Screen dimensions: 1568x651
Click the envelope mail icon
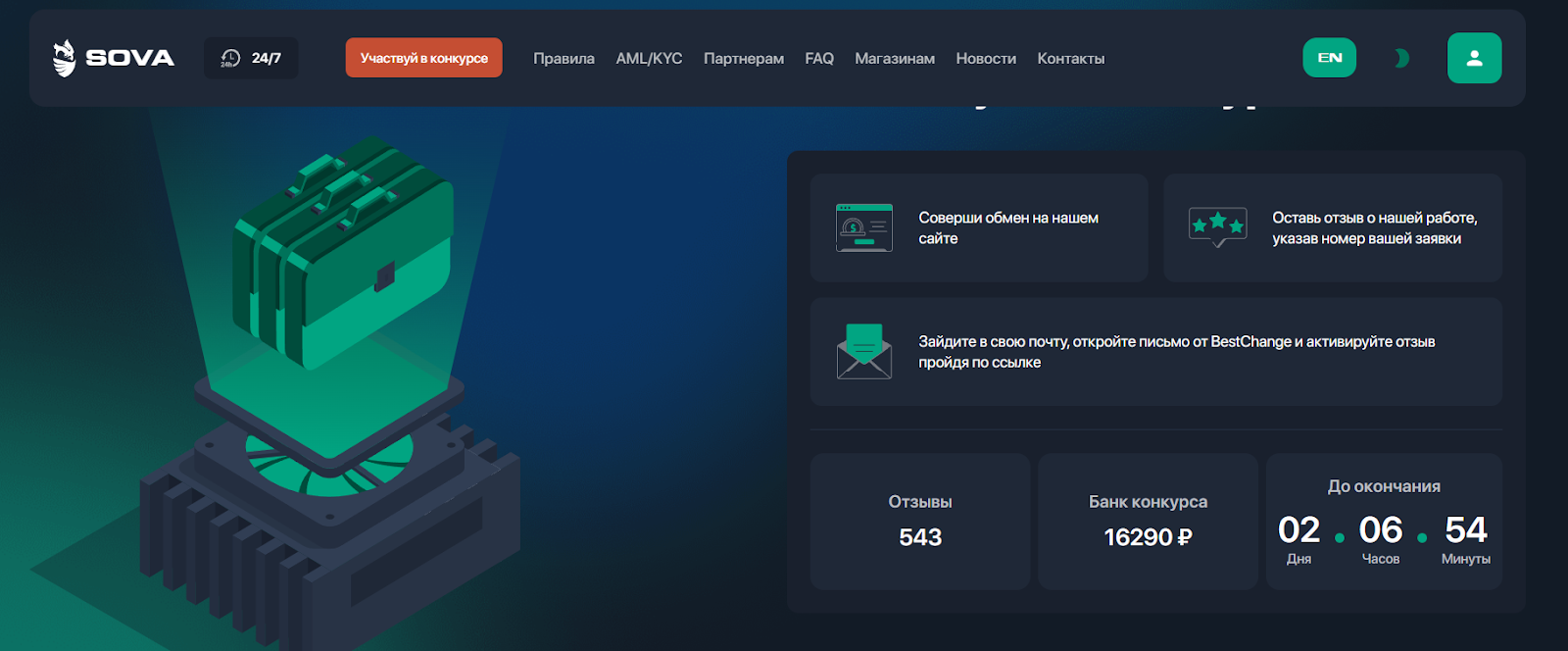tap(863, 352)
